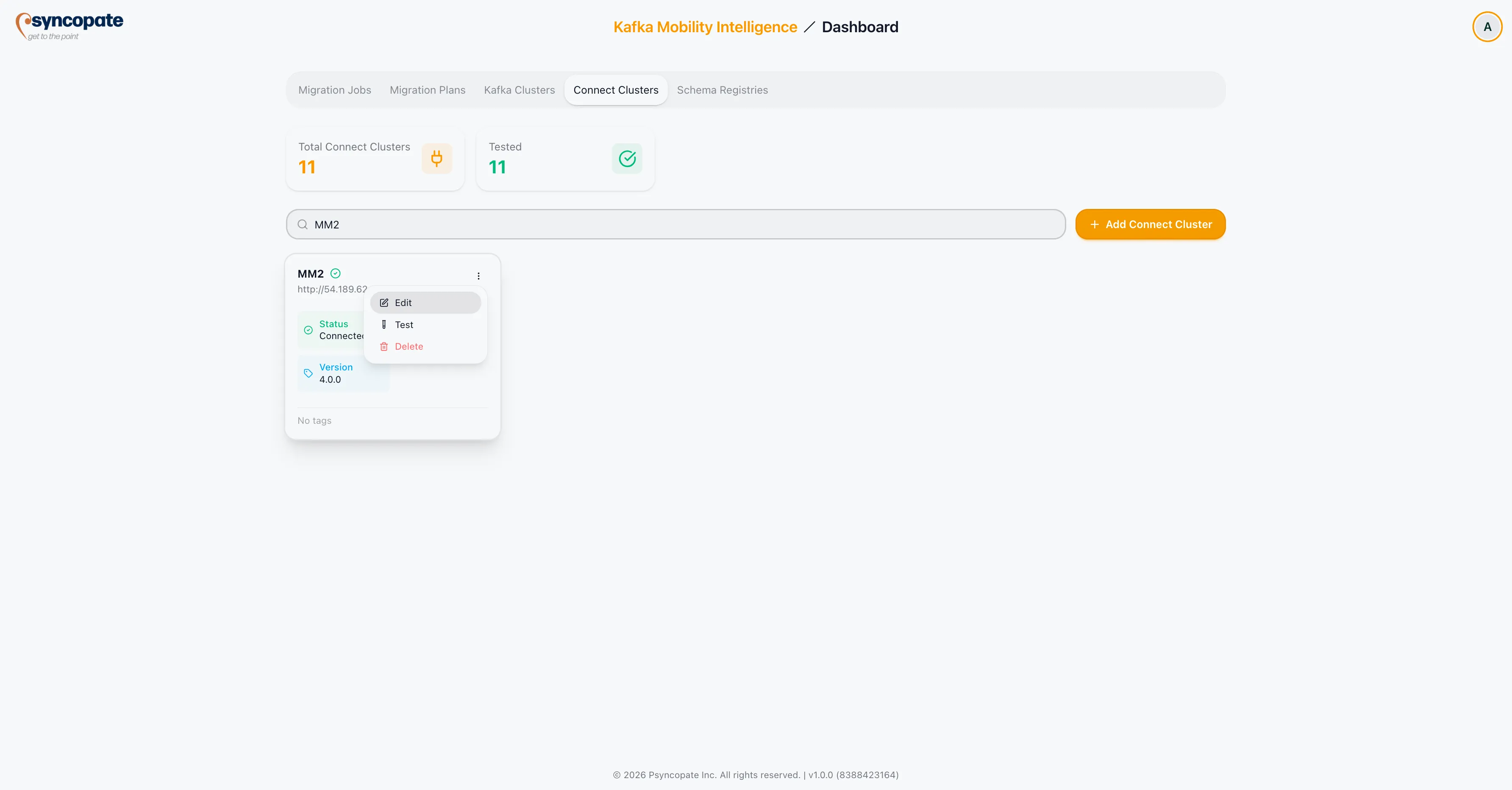This screenshot has width=1512, height=790.
Task: Switch to the Migration Jobs tab
Action: coord(334,90)
